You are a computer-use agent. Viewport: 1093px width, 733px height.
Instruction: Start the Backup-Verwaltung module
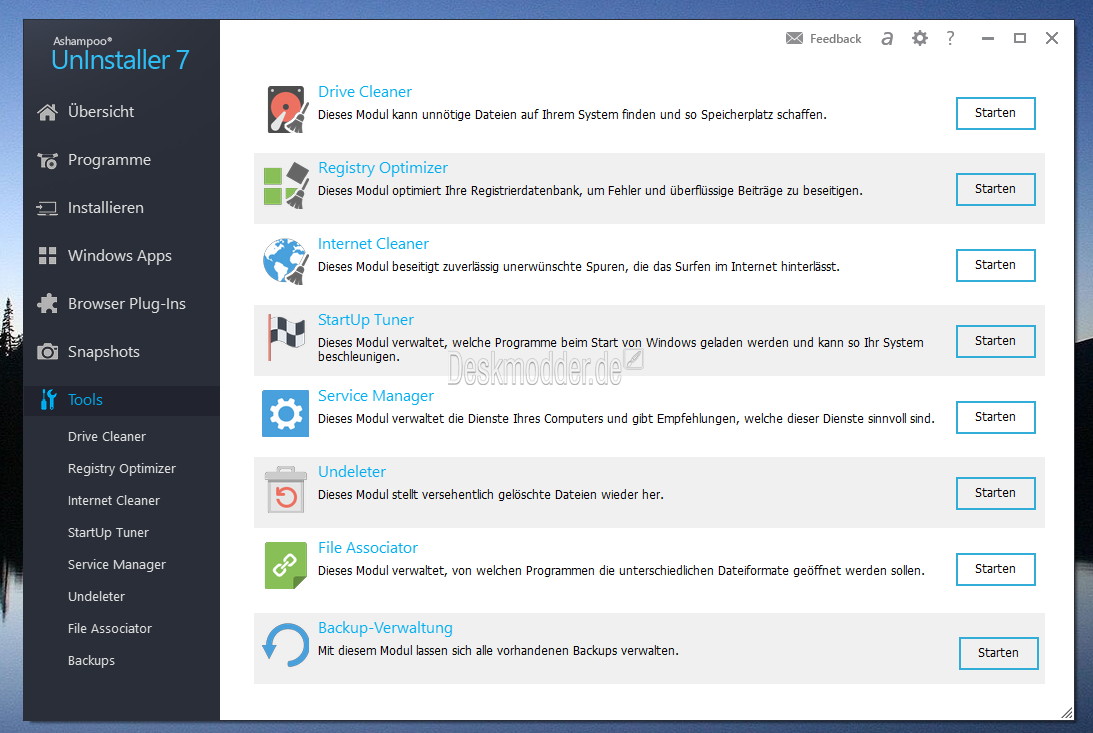click(x=998, y=653)
